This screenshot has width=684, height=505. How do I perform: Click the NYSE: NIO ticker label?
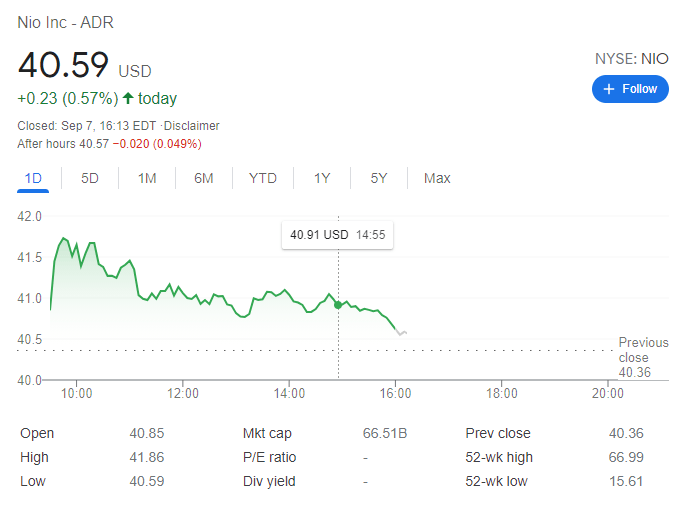tap(631, 58)
